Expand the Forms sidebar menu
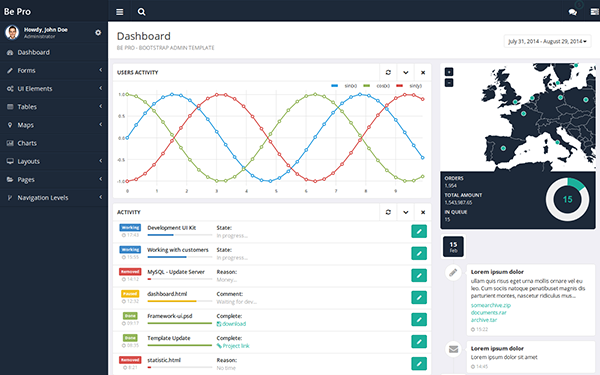 [54, 70]
